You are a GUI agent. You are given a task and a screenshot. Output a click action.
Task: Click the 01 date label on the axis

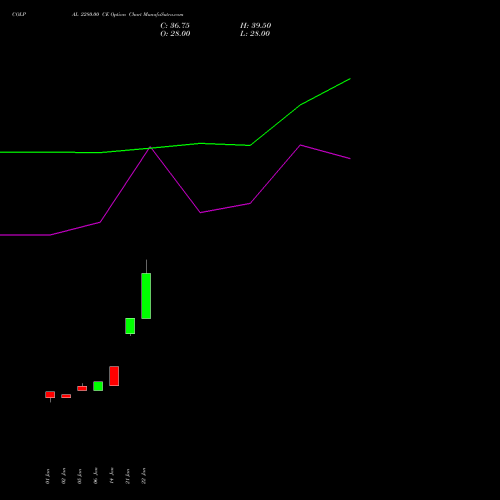(x=47, y=476)
